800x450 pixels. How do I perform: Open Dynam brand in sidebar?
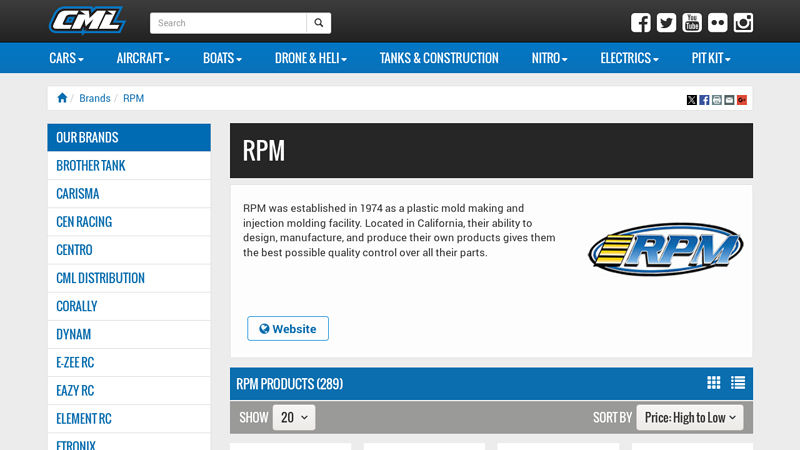click(129, 334)
